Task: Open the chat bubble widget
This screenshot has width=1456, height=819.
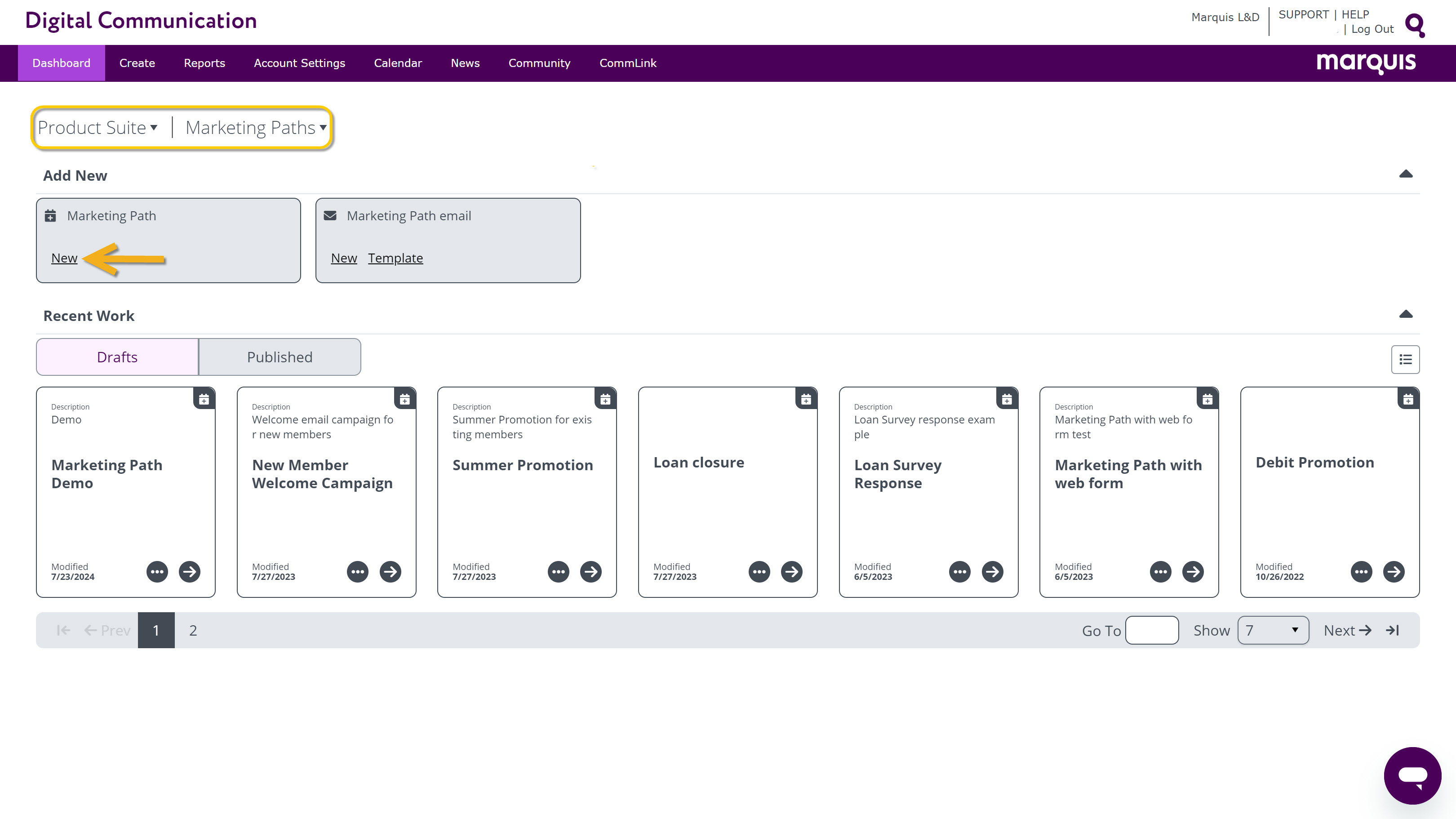Action: pos(1412,775)
